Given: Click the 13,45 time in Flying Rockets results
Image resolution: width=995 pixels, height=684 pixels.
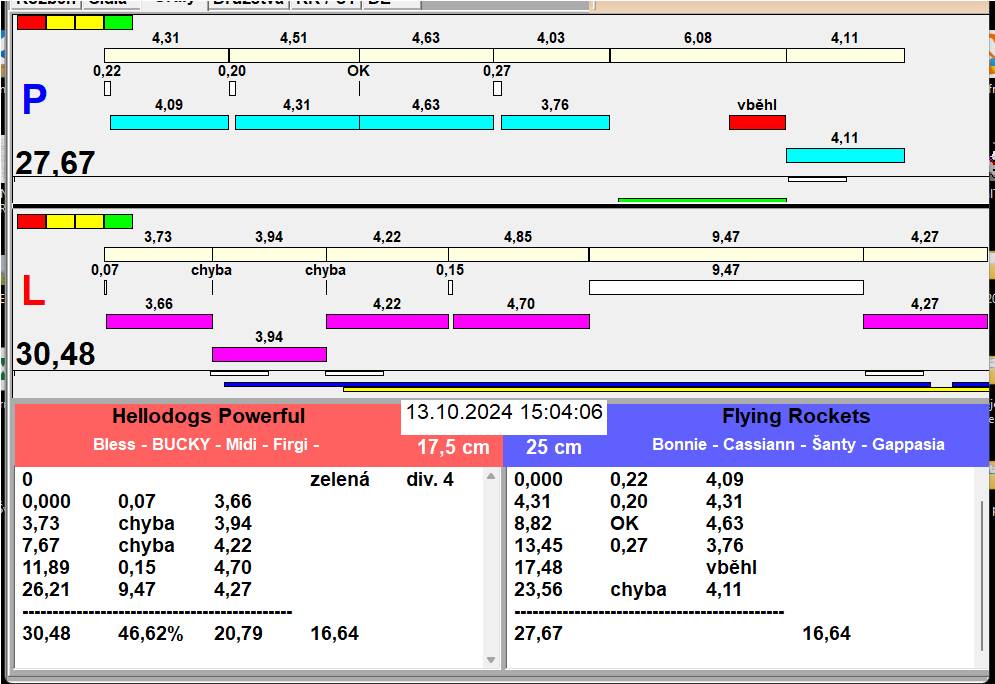Looking at the screenshot, I should coord(538,545).
